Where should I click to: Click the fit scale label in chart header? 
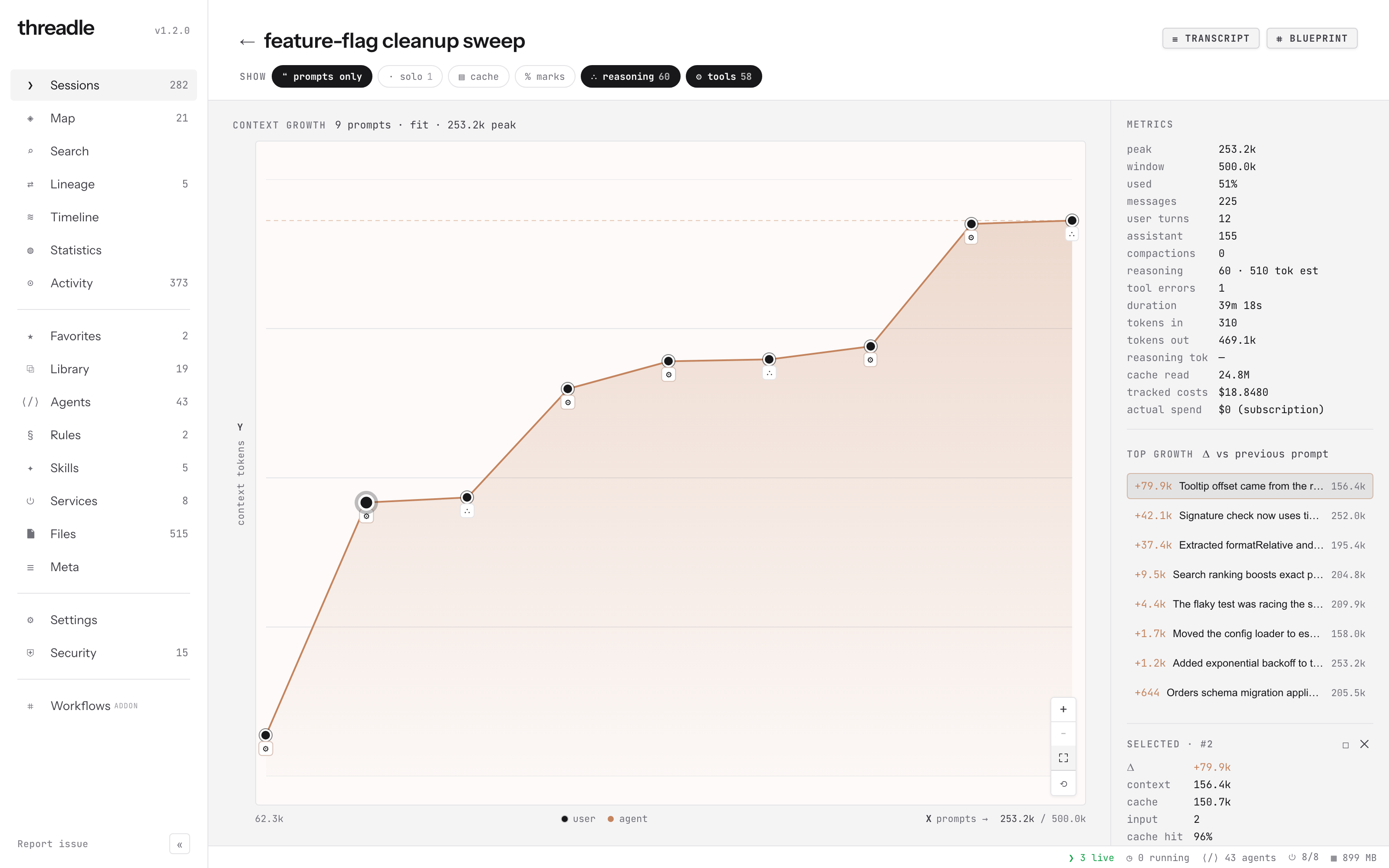coord(419,125)
